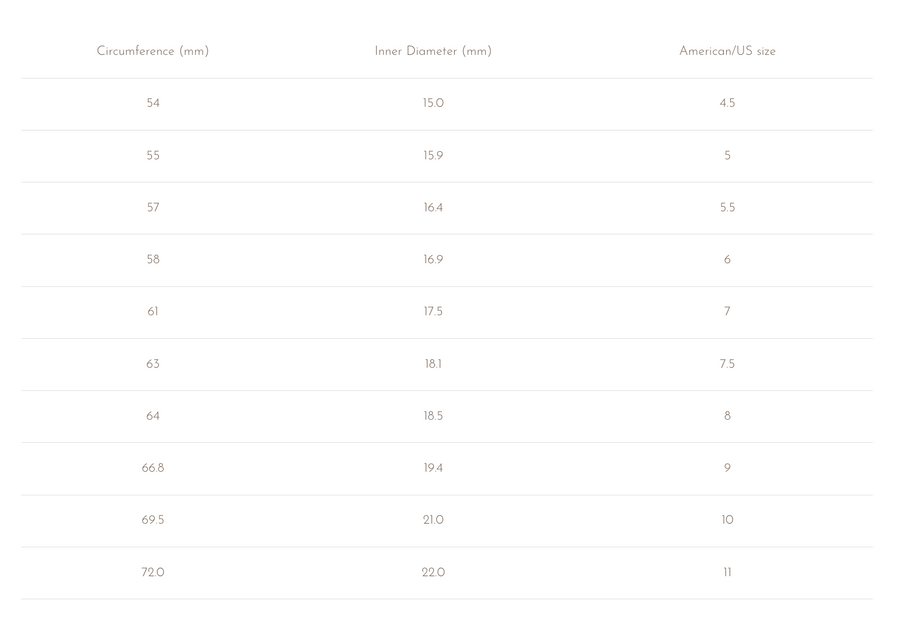Select US size 7.5 cell

point(727,364)
